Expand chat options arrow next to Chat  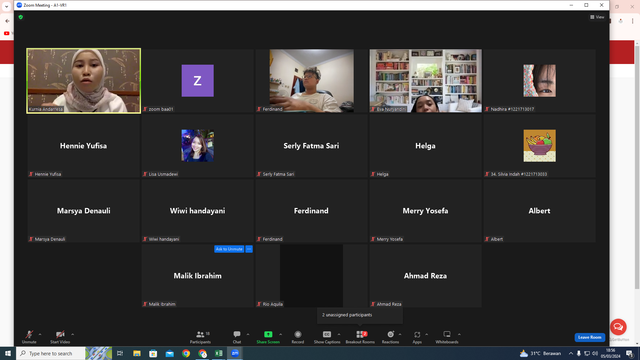coord(248,334)
